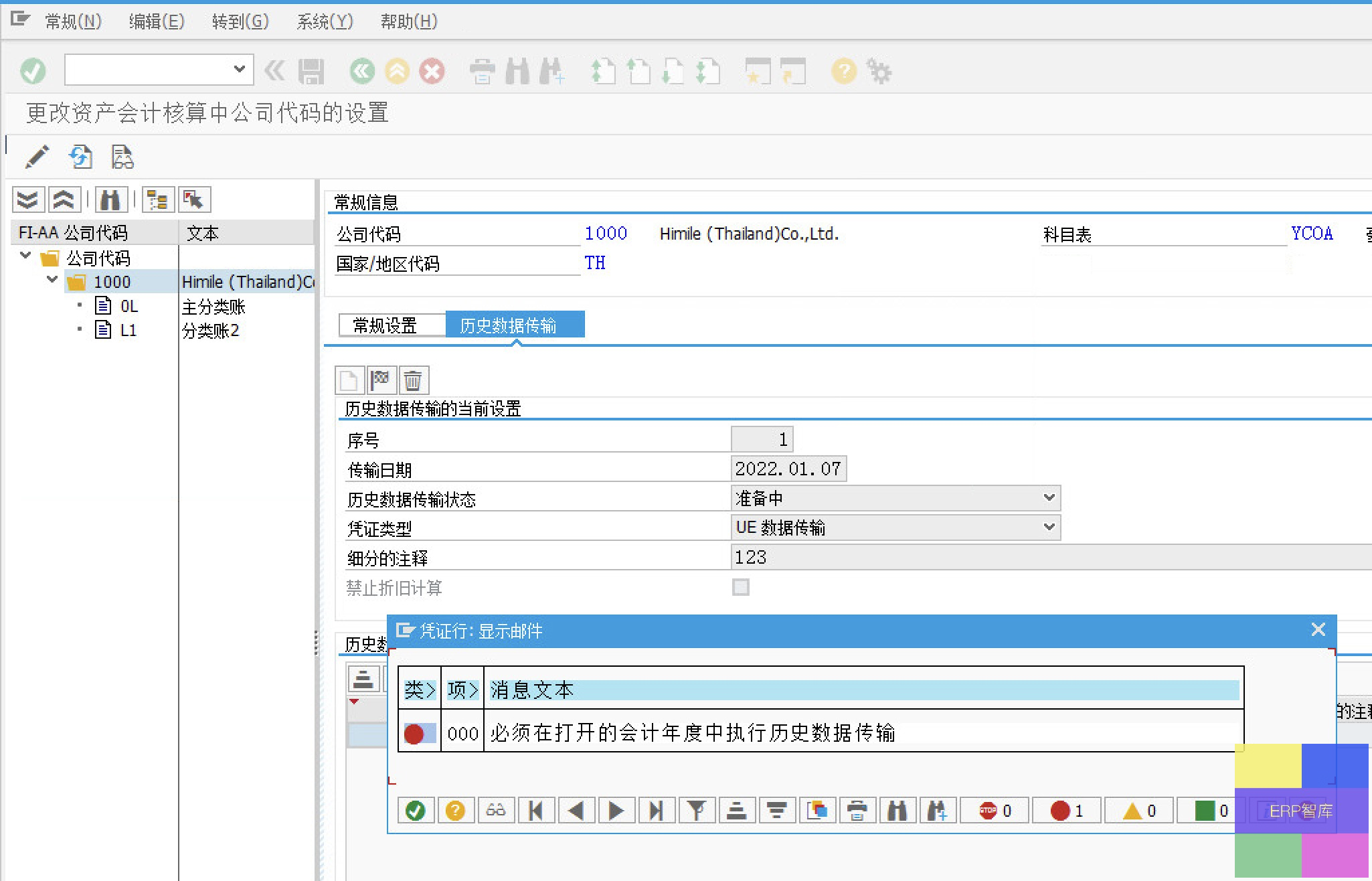1372x881 pixels.
Task: Click the yellow Help question mark icon
Action: 844,71
